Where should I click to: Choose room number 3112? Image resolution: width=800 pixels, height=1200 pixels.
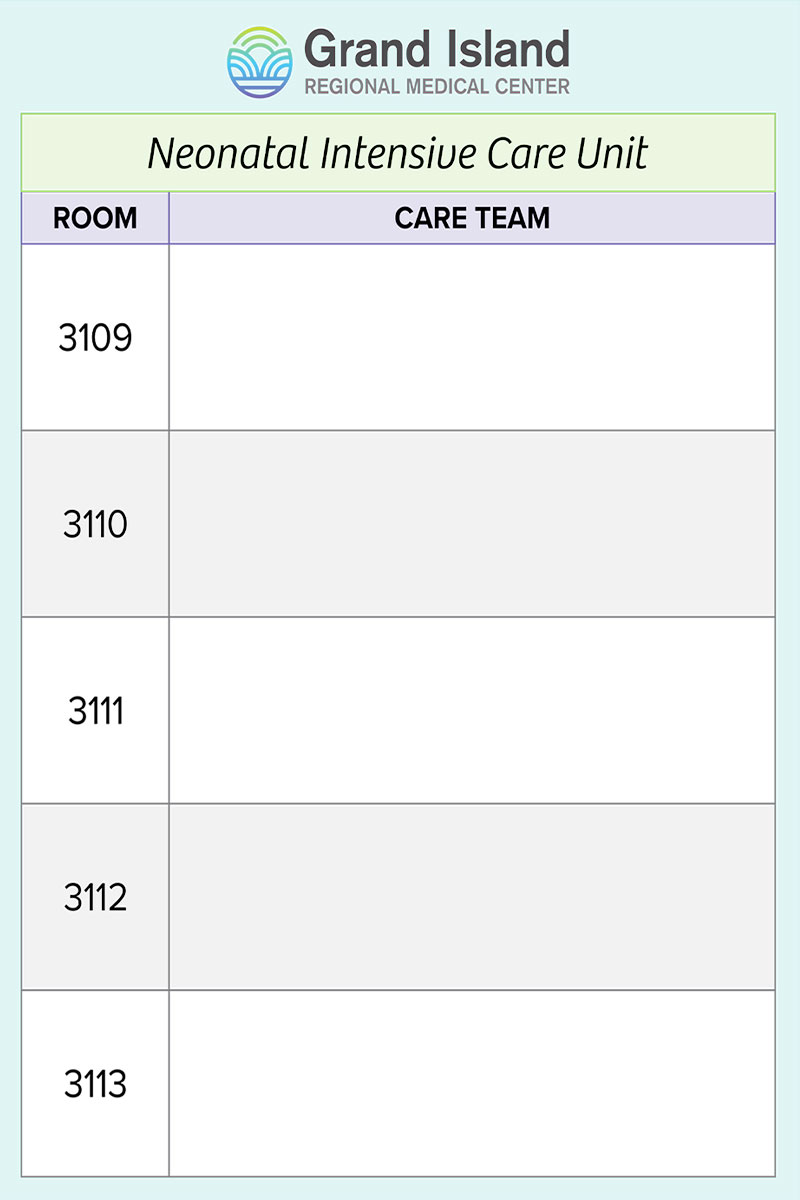pos(95,898)
